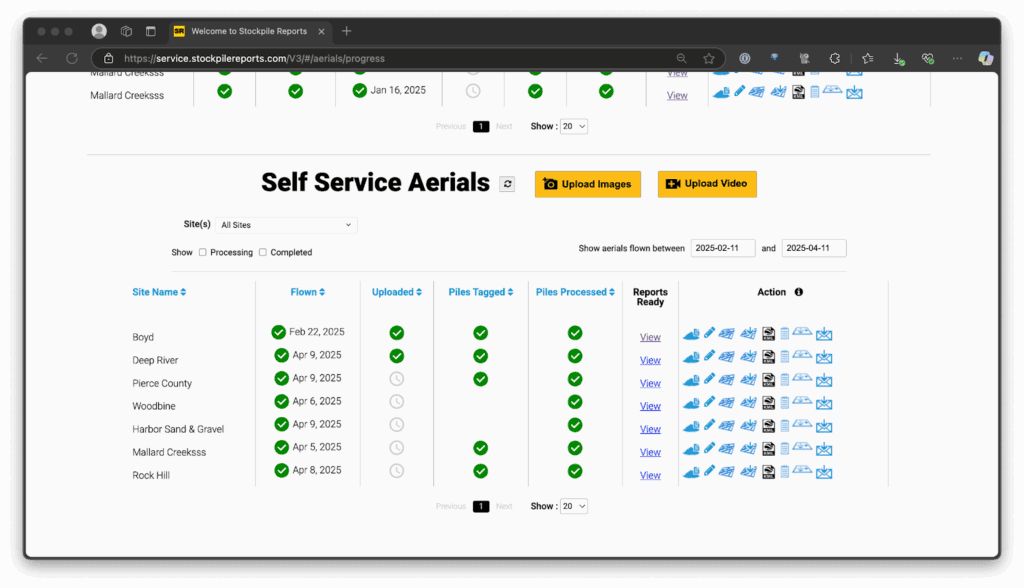The width and height of the screenshot is (1024, 588).
Task: Open the Site(s) All Sites dropdown
Action: (286, 225)
